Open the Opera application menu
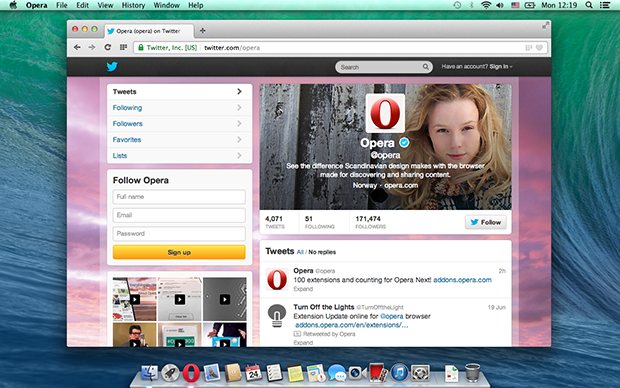This screenshot has height=388, width=620. click(36, 5)
